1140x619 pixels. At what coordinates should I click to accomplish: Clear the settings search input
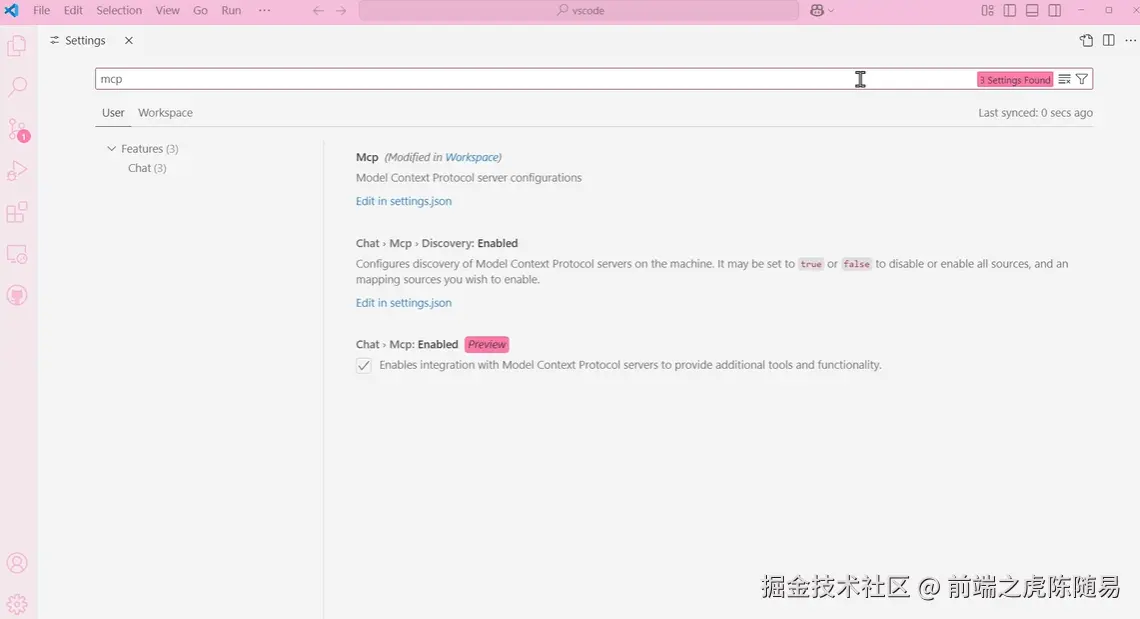(x=1064, y=79)
